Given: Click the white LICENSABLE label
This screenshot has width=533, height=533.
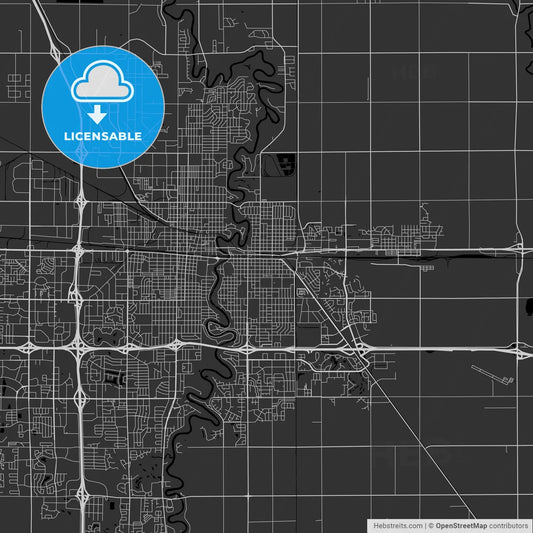Looking at the screenshot, I should pos(103,136).
